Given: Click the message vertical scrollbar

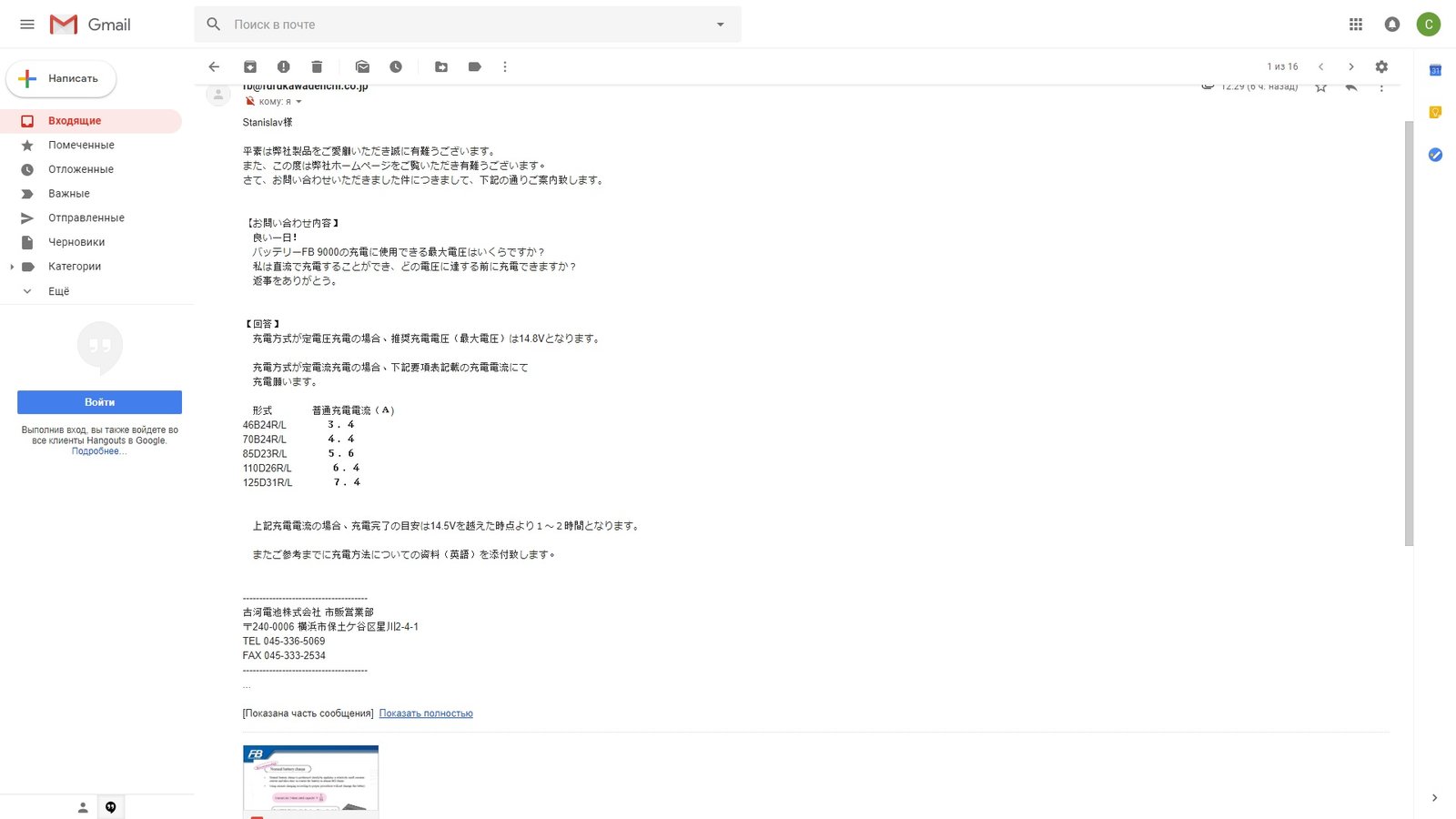Looking at the screenshot, I should (1409, 332).
